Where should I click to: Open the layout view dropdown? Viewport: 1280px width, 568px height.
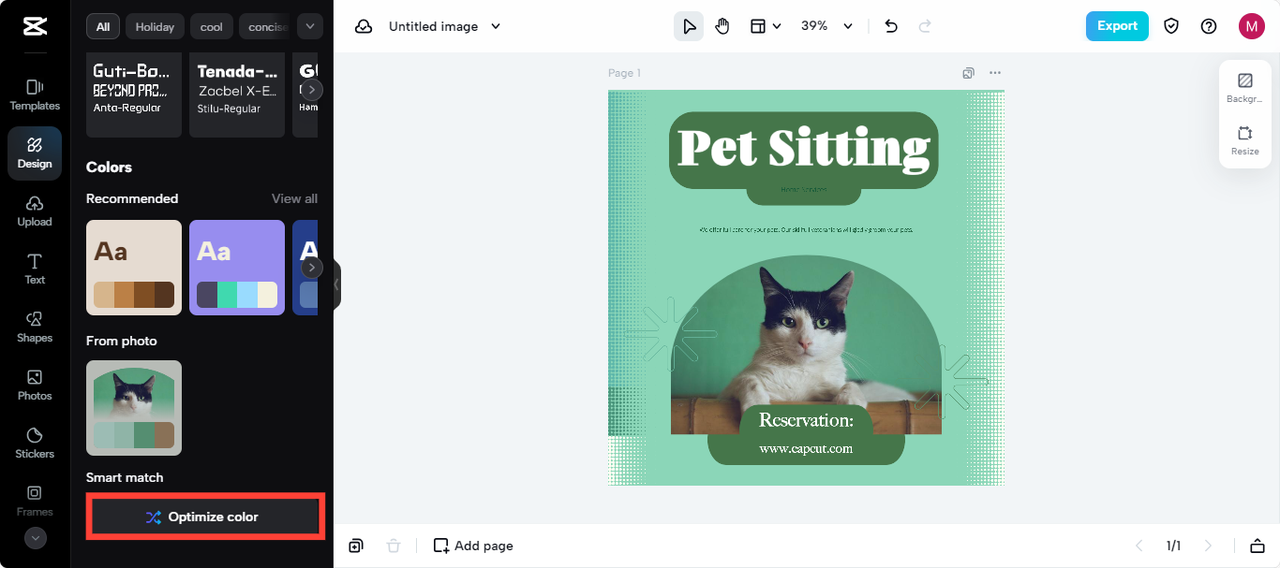point(765,26)
